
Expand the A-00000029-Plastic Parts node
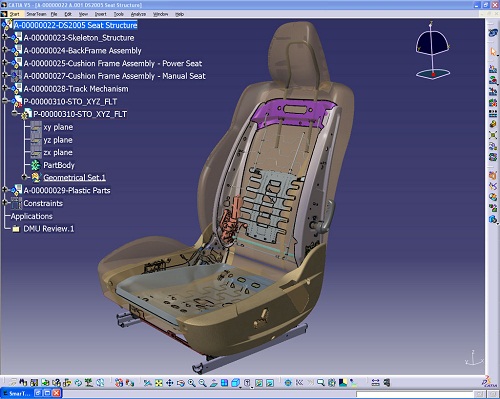(4, 190)
